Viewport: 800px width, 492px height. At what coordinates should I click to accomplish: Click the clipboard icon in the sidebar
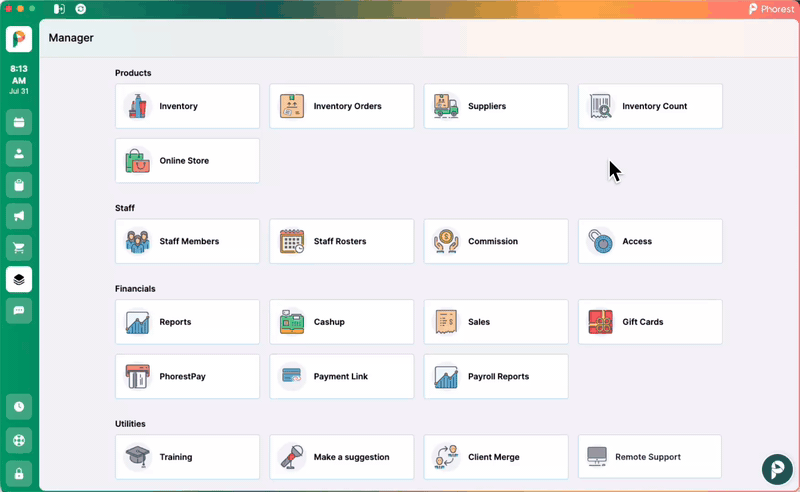pos(19,185)
